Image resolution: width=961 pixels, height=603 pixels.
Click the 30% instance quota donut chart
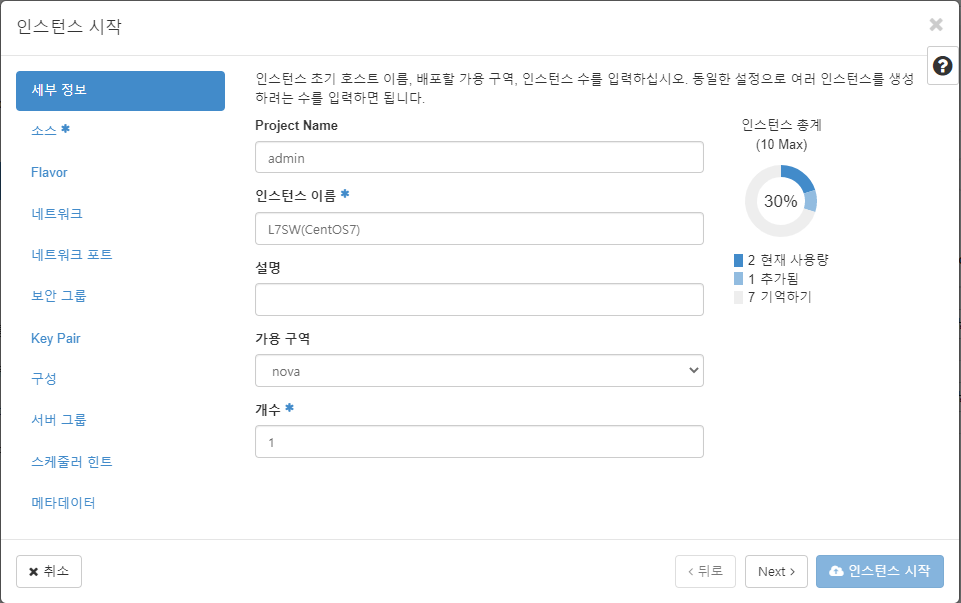(781, 201)
